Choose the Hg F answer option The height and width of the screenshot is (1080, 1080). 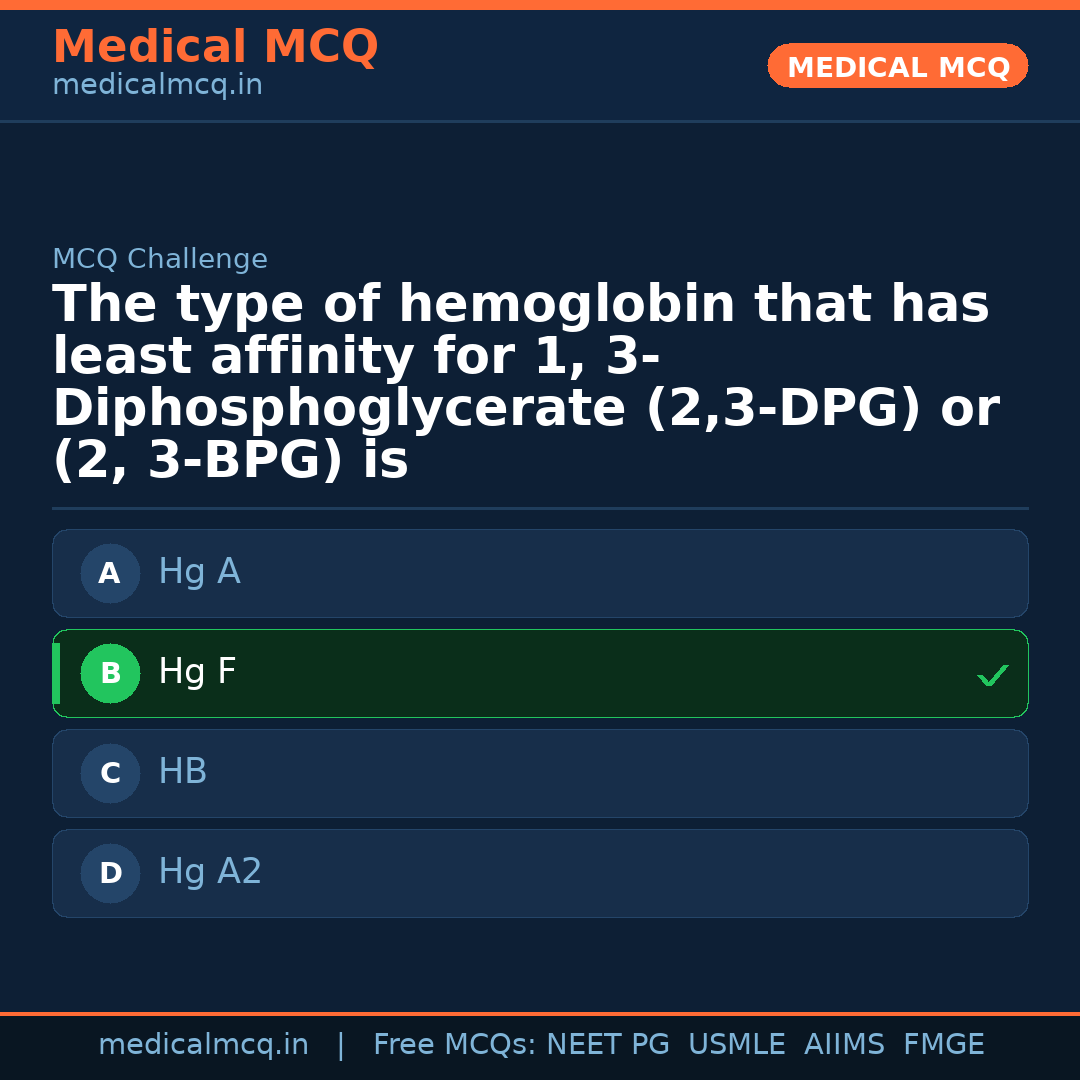[540, 674]
